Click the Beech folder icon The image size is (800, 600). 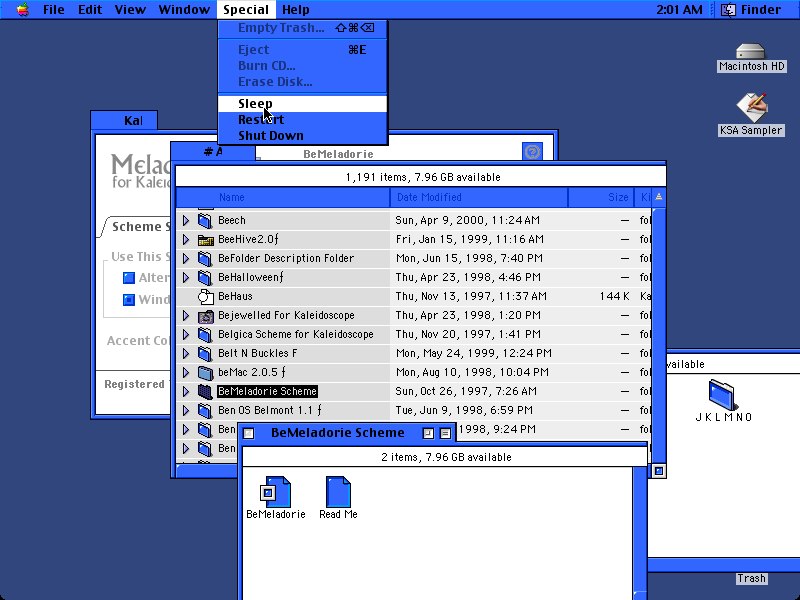pyautogui.click(x=205, y=220)
